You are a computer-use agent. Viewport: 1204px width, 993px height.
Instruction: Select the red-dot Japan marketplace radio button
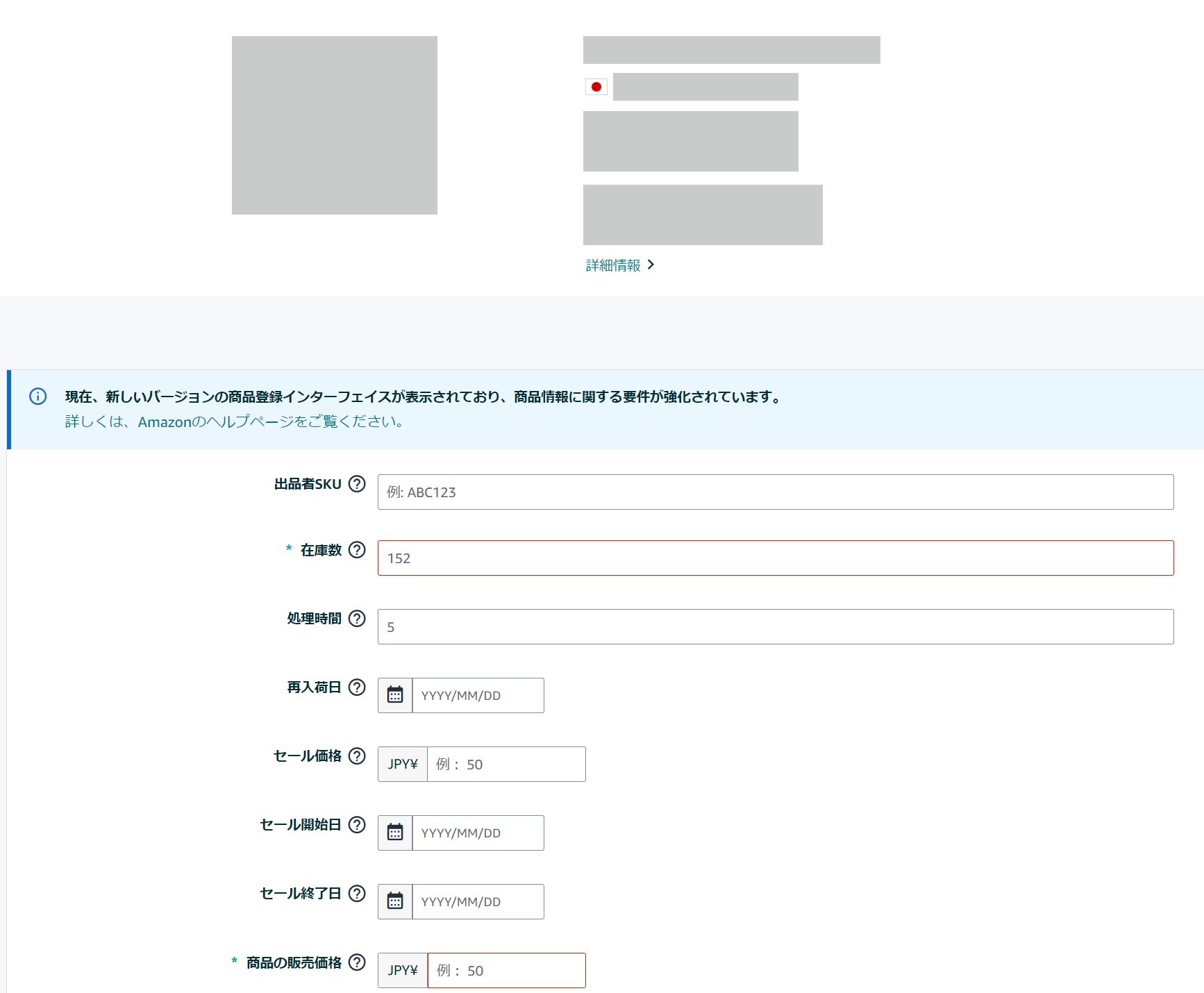(596, 87)
